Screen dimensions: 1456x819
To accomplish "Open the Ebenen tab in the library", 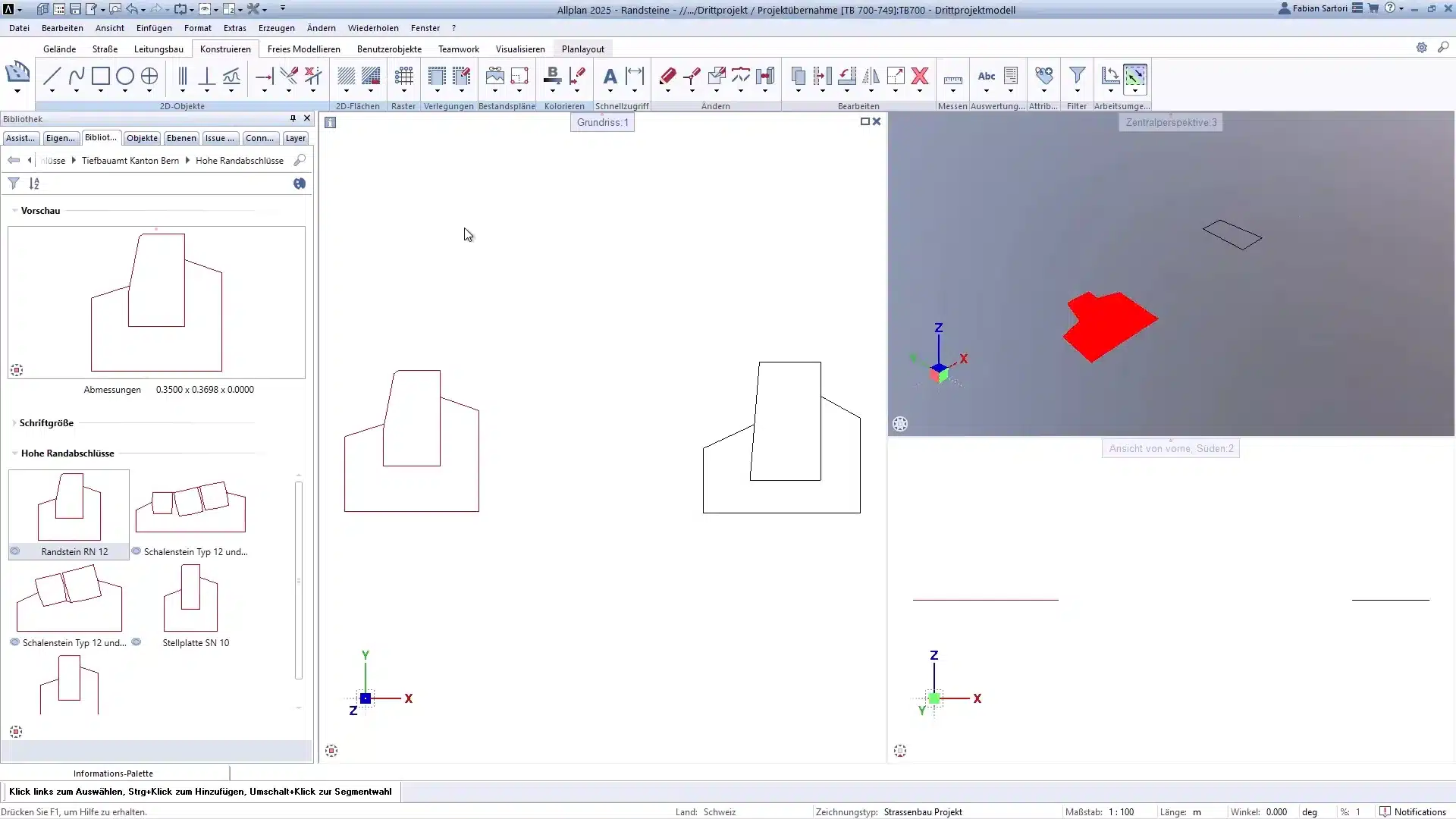I will tap(181, 138).
